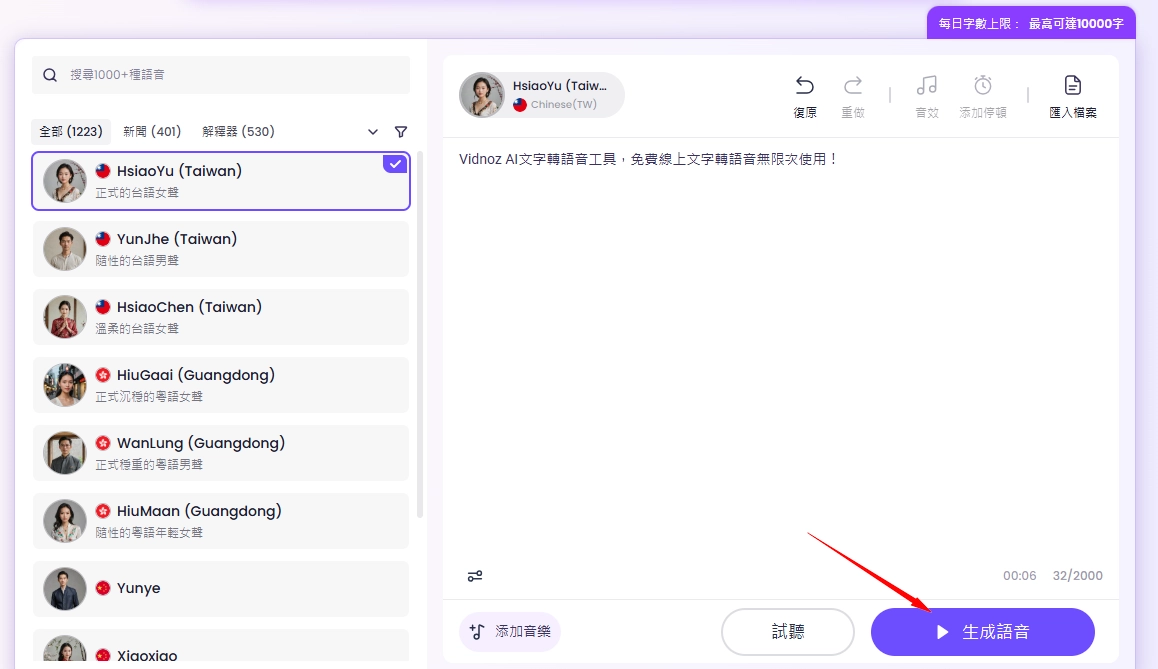Open the voice settings sliders icon
This screenshot has height=669, width=1158.
(475, 576)
